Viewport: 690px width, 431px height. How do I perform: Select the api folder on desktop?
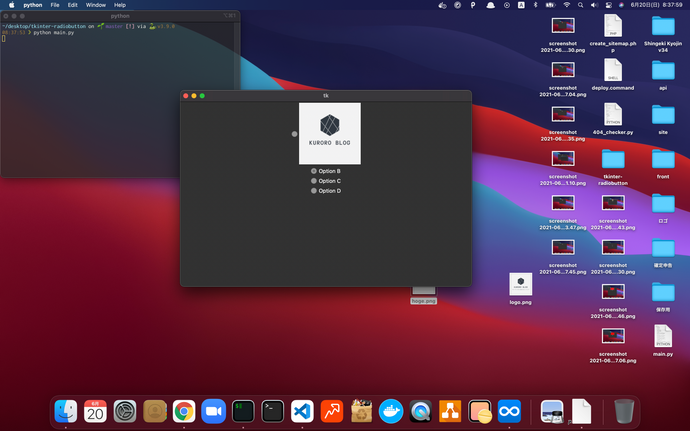(663, 75)
